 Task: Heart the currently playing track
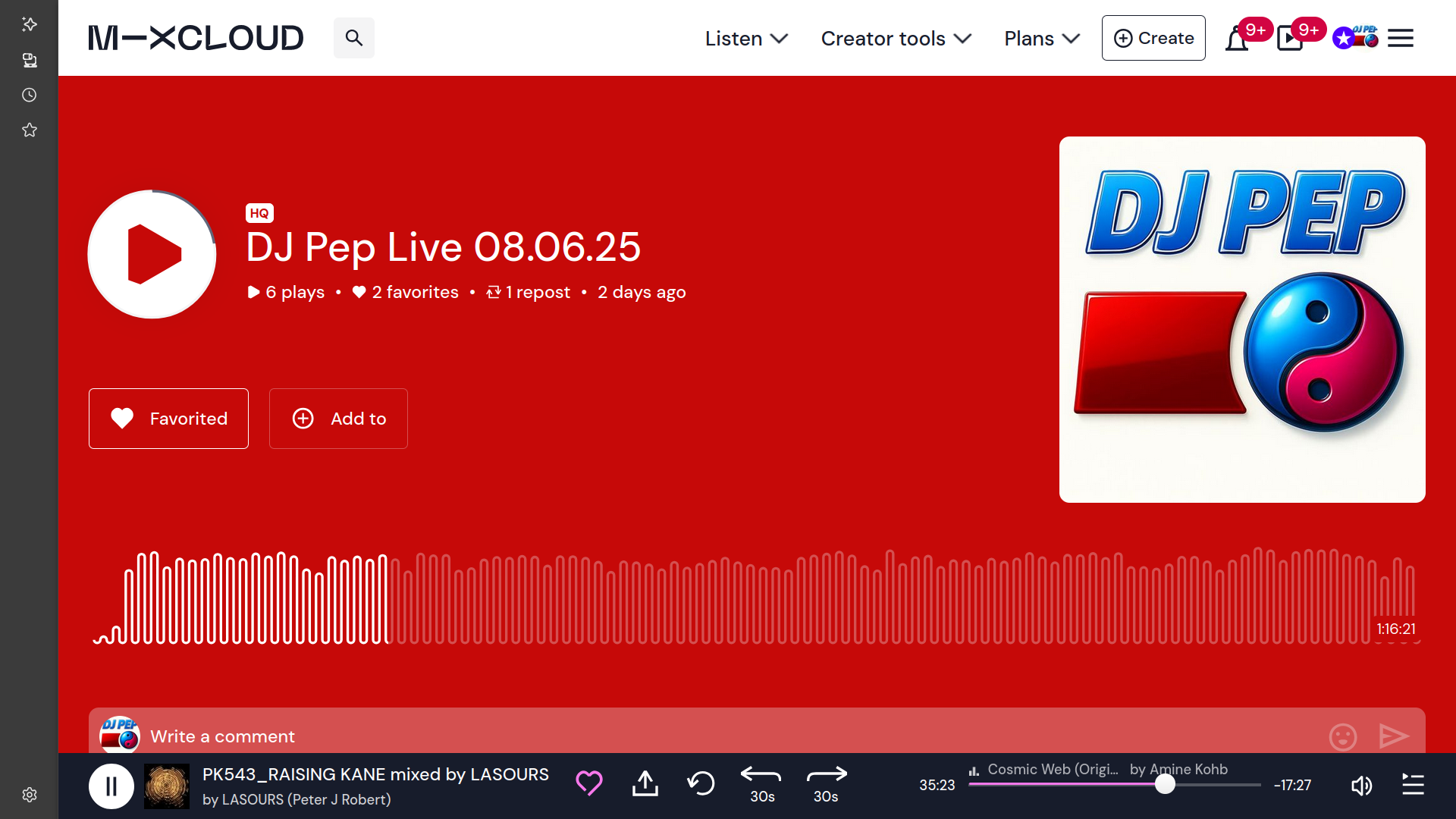pyautogui.click(x=589, y=783)
